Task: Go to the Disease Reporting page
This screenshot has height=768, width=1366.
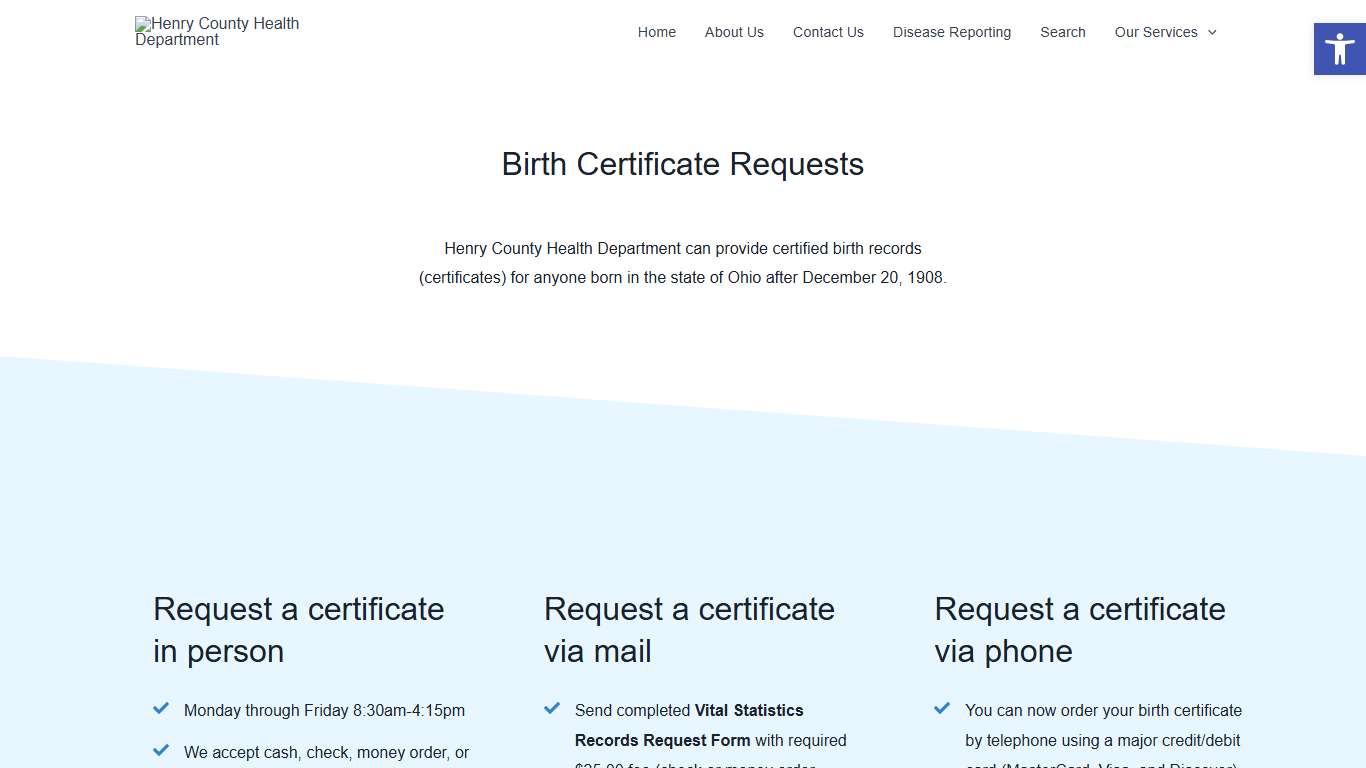Action: [x=951, y=32]
